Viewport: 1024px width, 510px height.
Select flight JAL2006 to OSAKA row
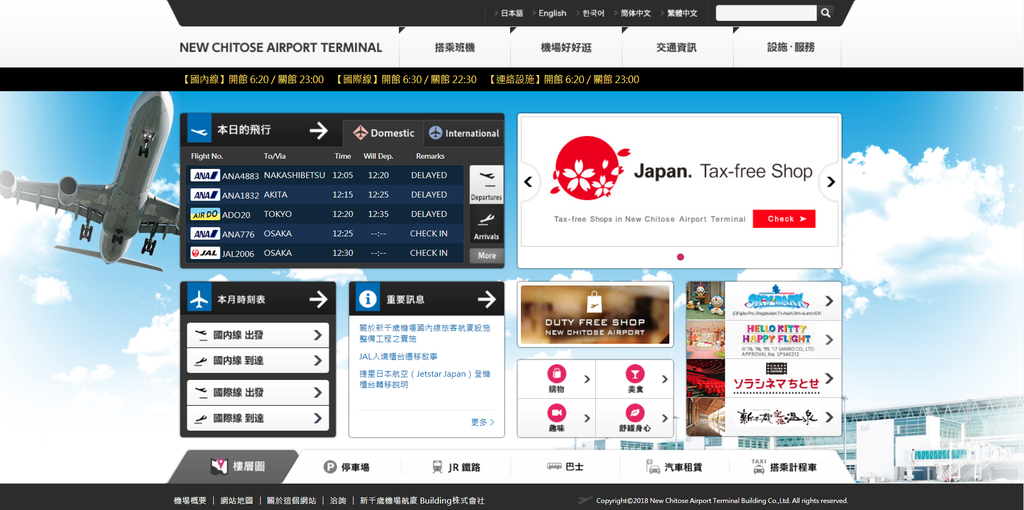pyautogui.click(x=325, y=253)
